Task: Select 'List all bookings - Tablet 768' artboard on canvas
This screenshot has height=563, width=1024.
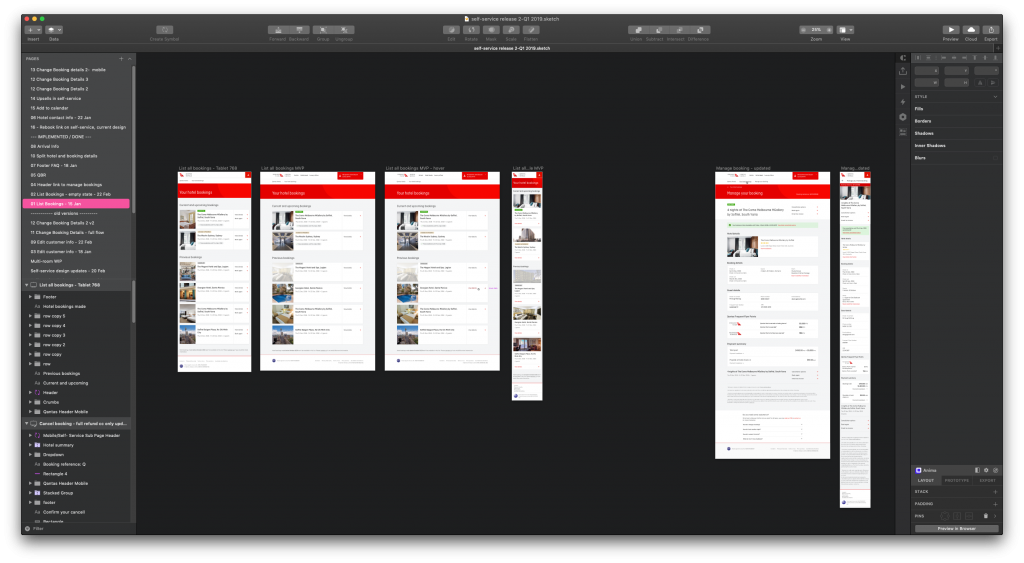Action: tap(214, 272)
